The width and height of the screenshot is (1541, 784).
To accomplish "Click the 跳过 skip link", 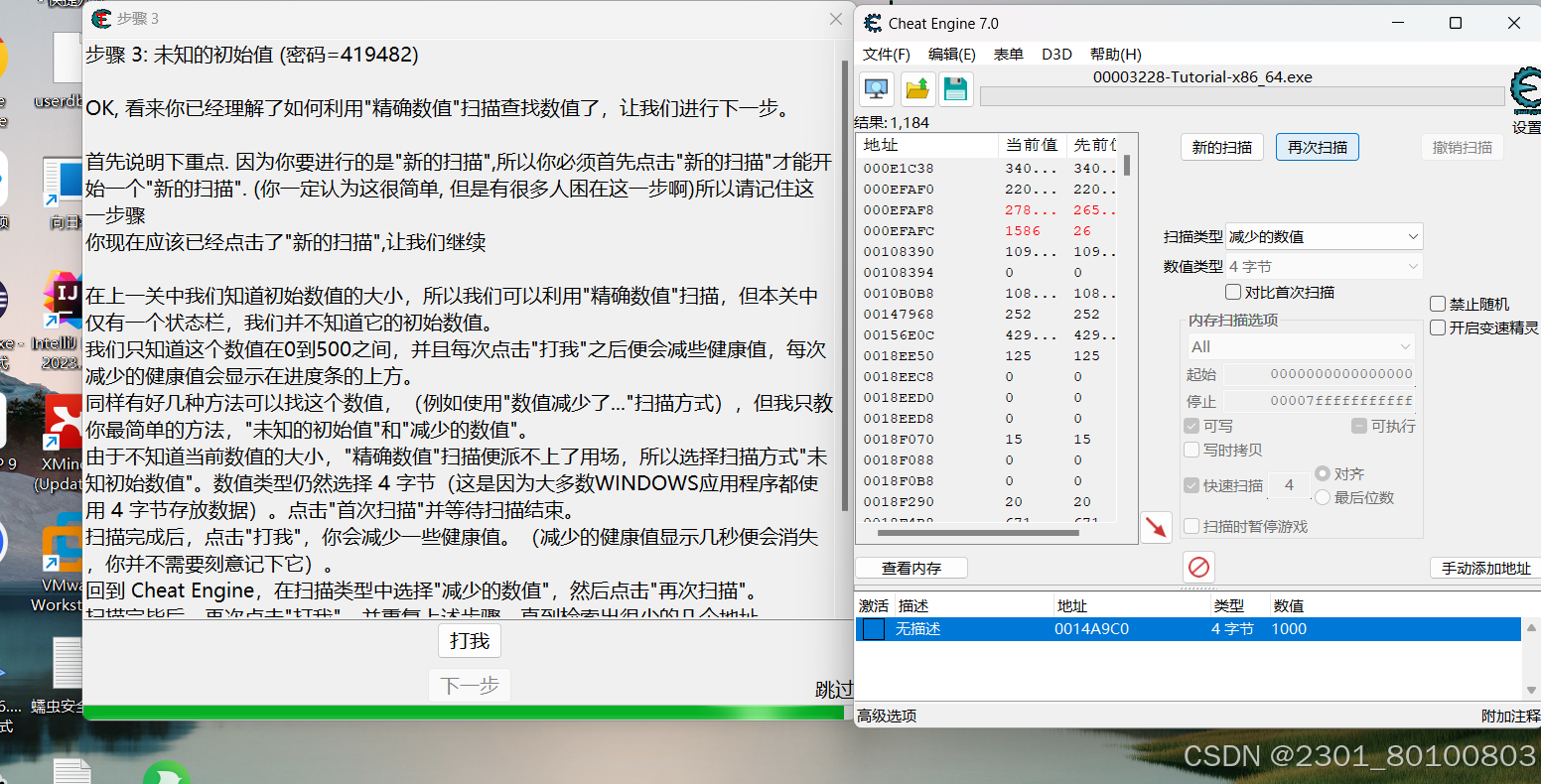I will [834, 689].
